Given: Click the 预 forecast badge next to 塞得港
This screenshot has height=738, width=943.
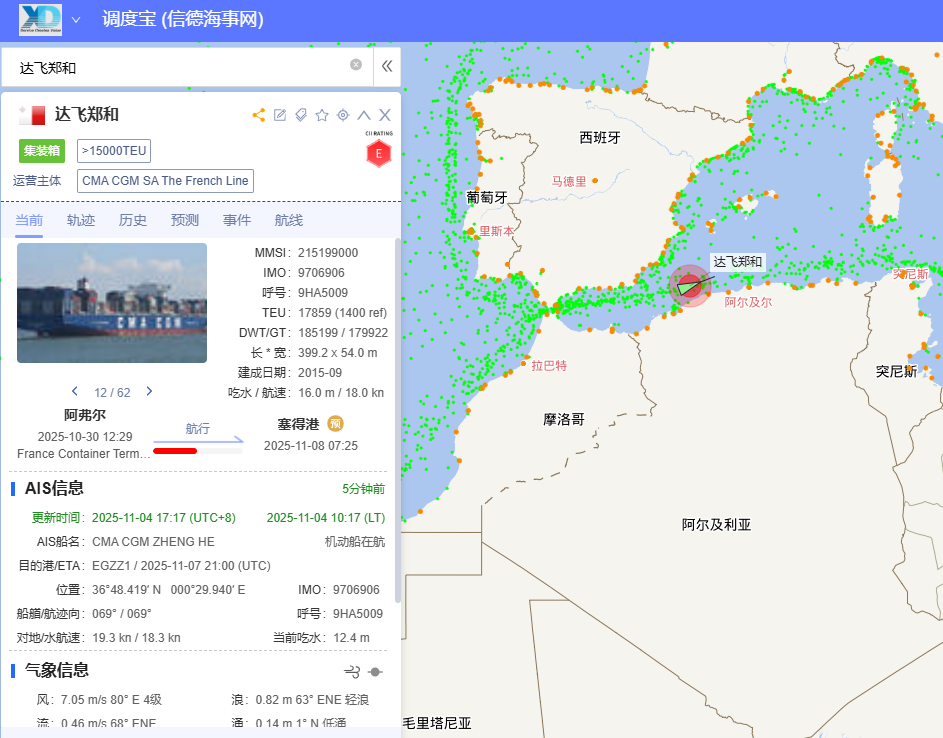Looking at the screenshot, I should 336,423.
